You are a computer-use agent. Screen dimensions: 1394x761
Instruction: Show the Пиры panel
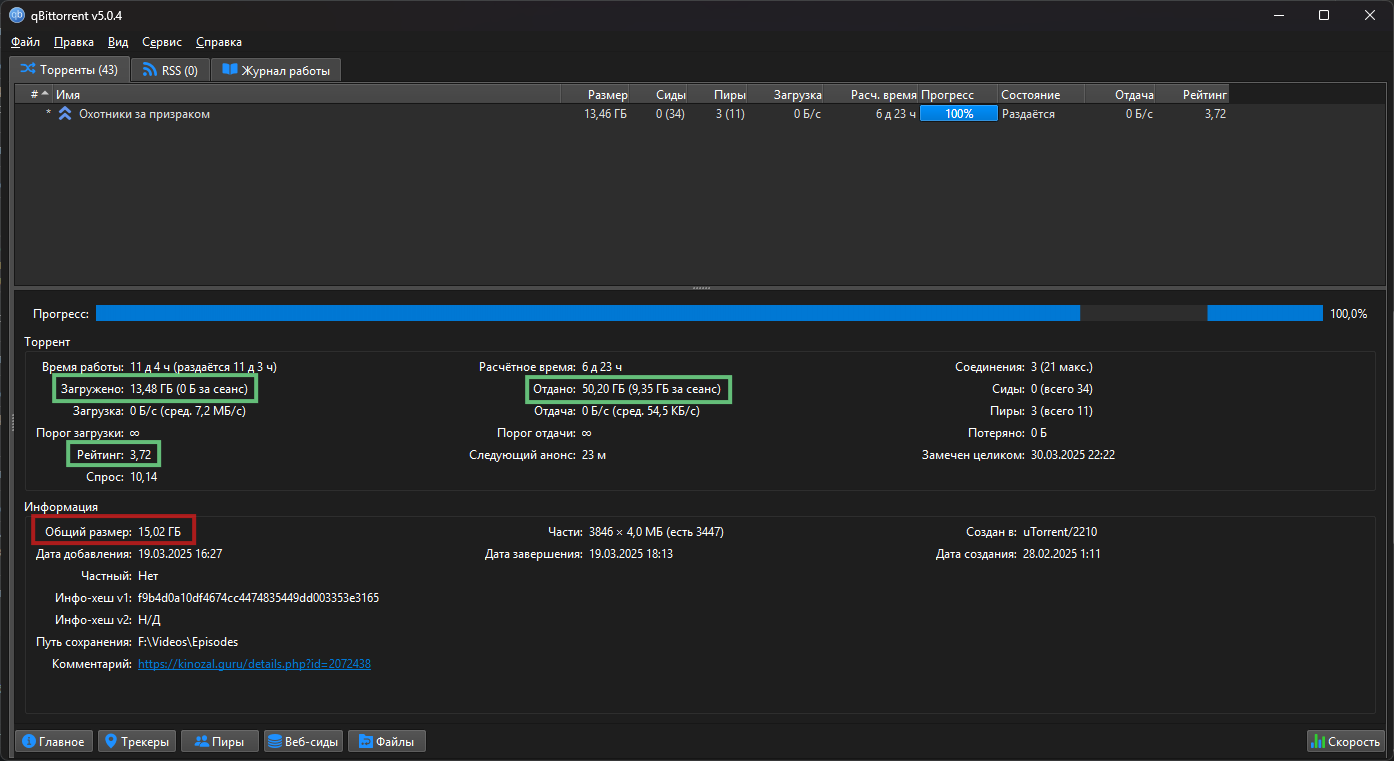[219, 741]
